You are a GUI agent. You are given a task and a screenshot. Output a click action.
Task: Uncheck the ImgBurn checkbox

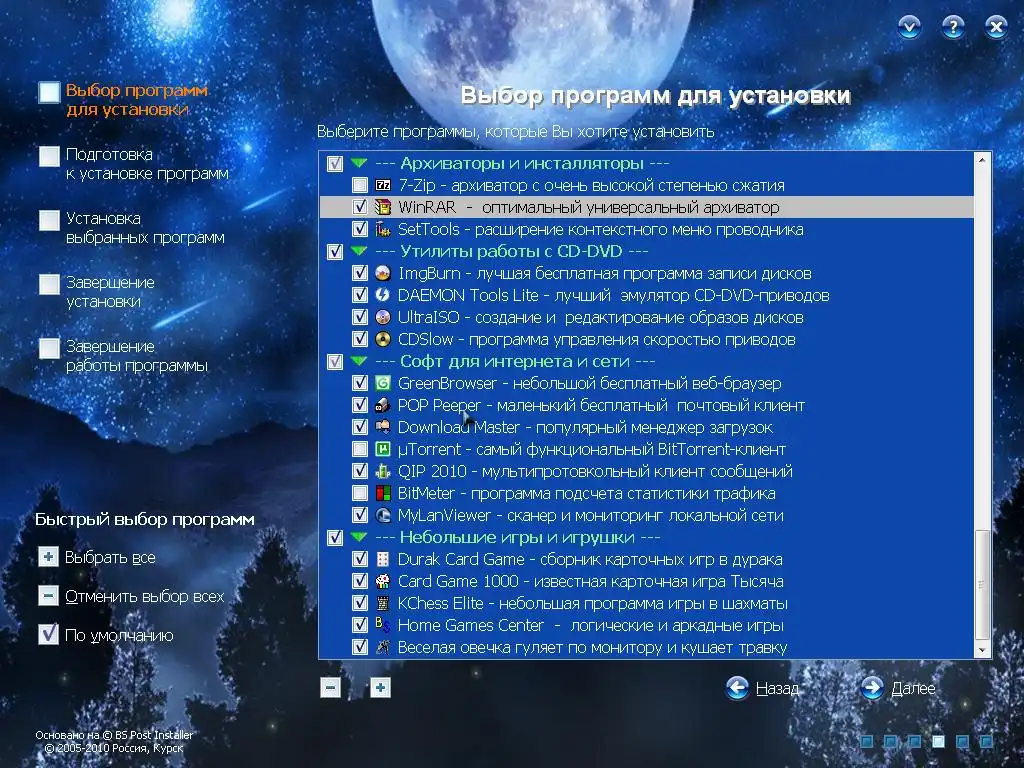coord(360,273)
